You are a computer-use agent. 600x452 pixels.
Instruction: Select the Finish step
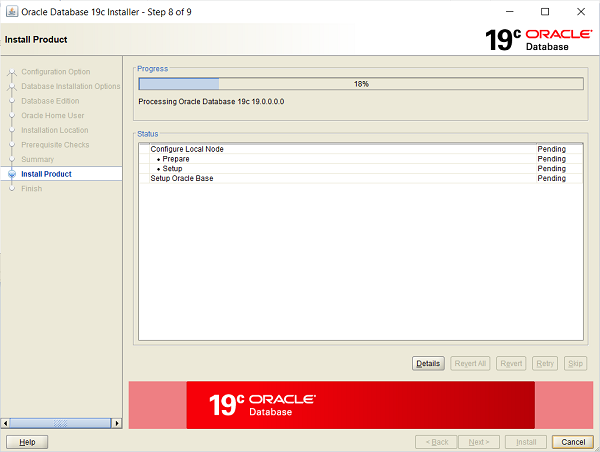tap(31, 188)
